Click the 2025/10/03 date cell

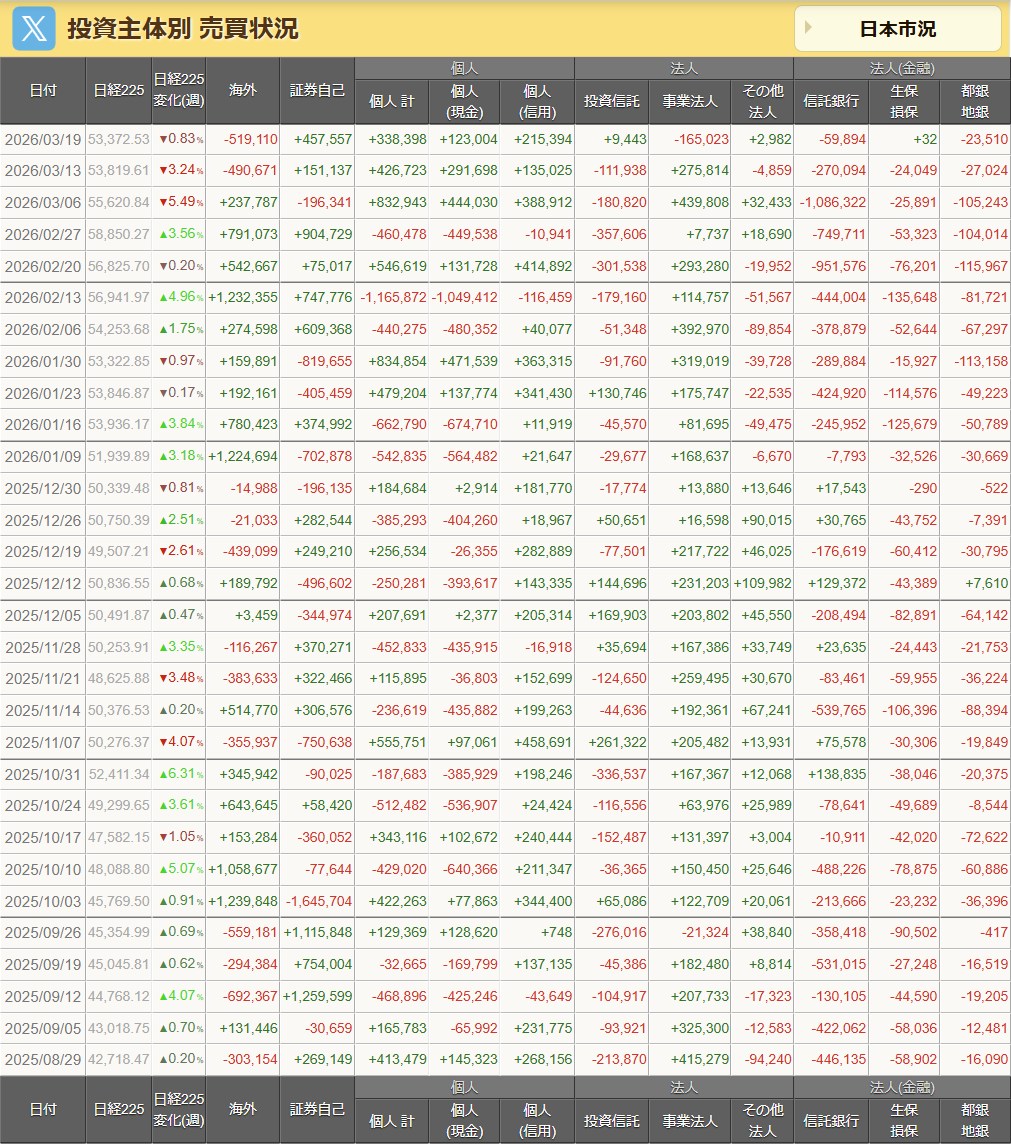pos(43,901)
